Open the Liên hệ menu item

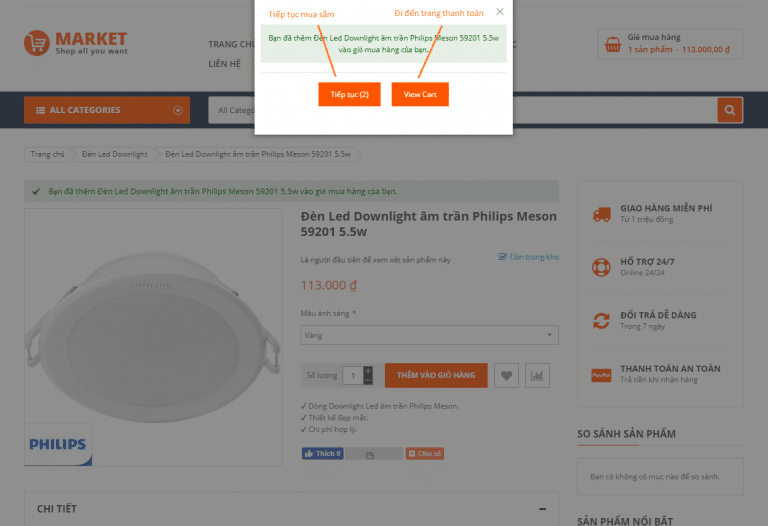click(x=225, y=64)
